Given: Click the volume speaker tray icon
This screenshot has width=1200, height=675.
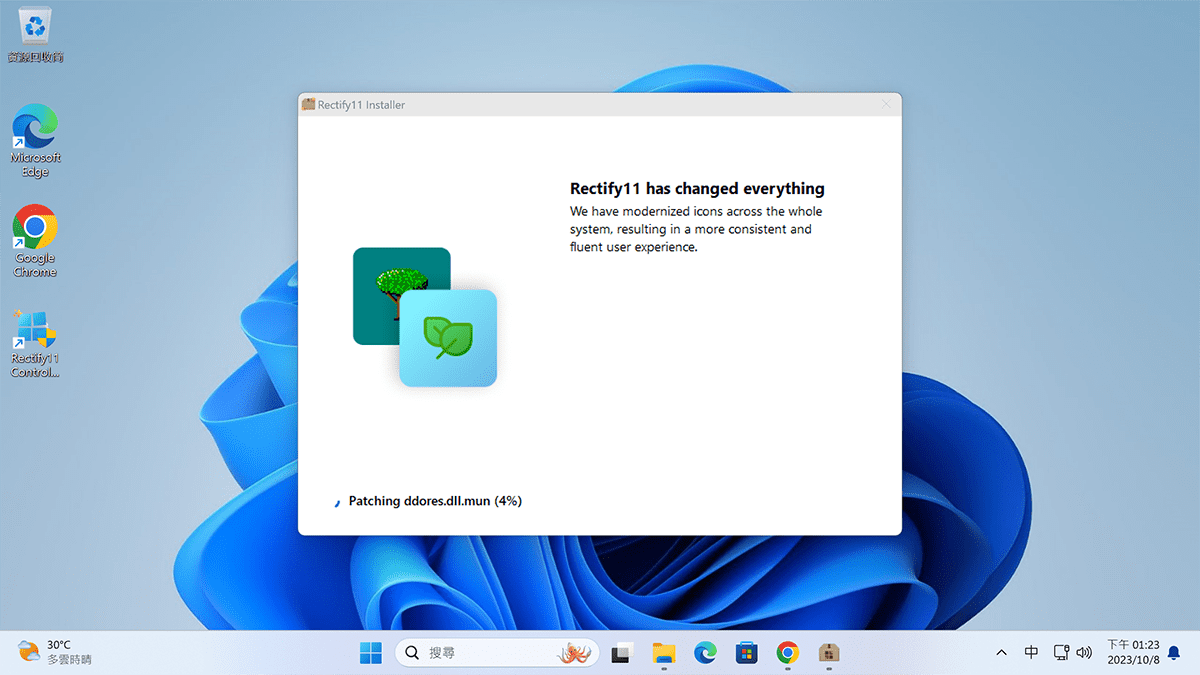Looking at the screenshot, I should (x=1084, y=653).
